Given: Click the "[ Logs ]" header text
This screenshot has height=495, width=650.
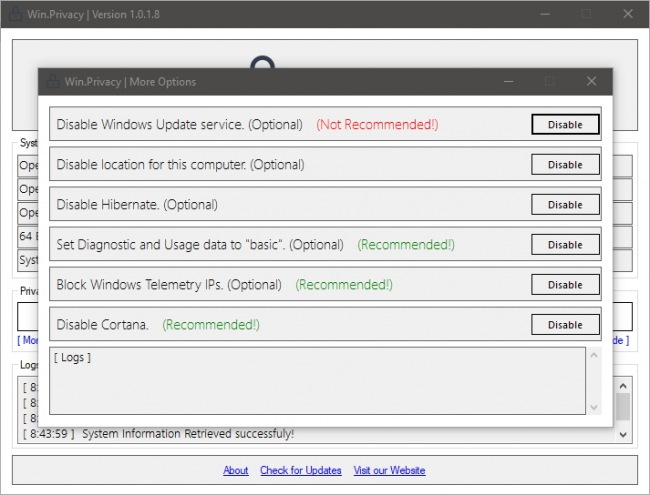Looking at the screenshot, I should click(72, 357).
